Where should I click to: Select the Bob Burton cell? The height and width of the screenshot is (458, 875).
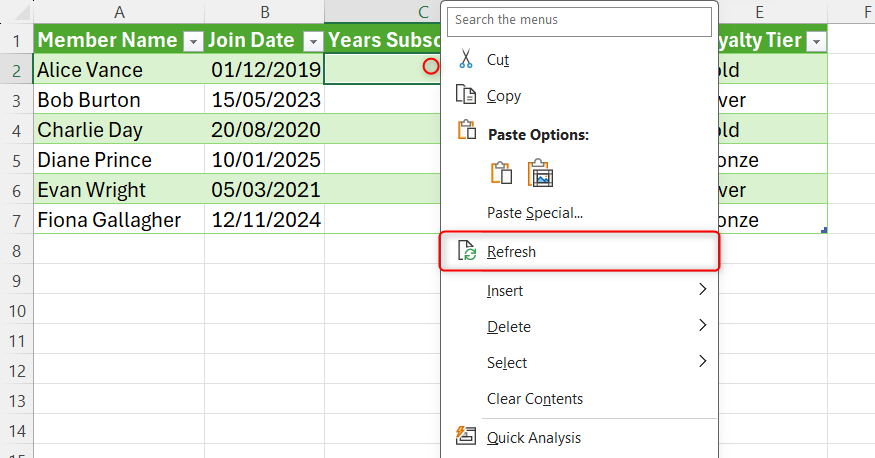[x=119, y=100]
